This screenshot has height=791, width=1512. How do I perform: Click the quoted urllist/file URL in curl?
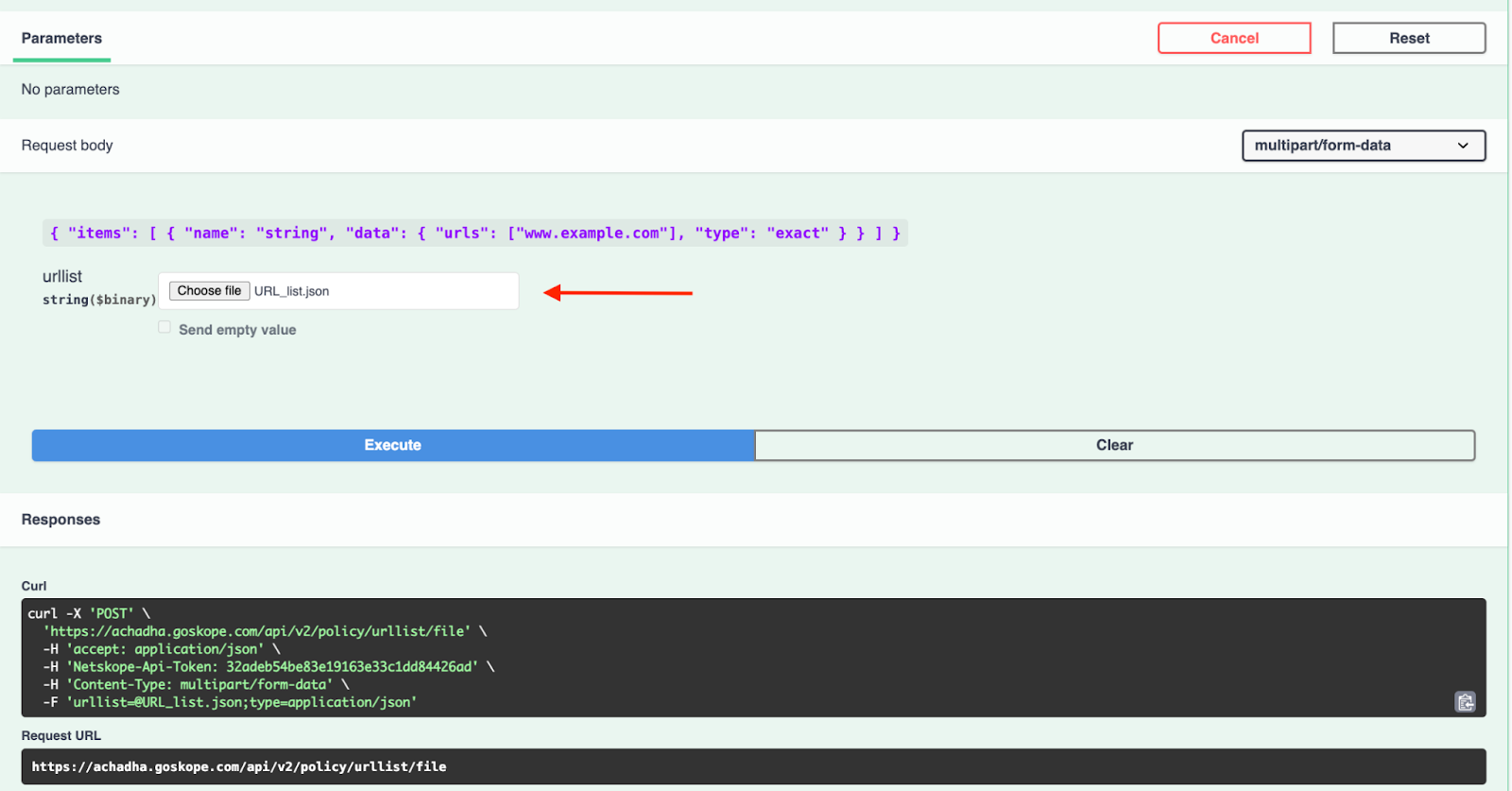click(257, 631)
